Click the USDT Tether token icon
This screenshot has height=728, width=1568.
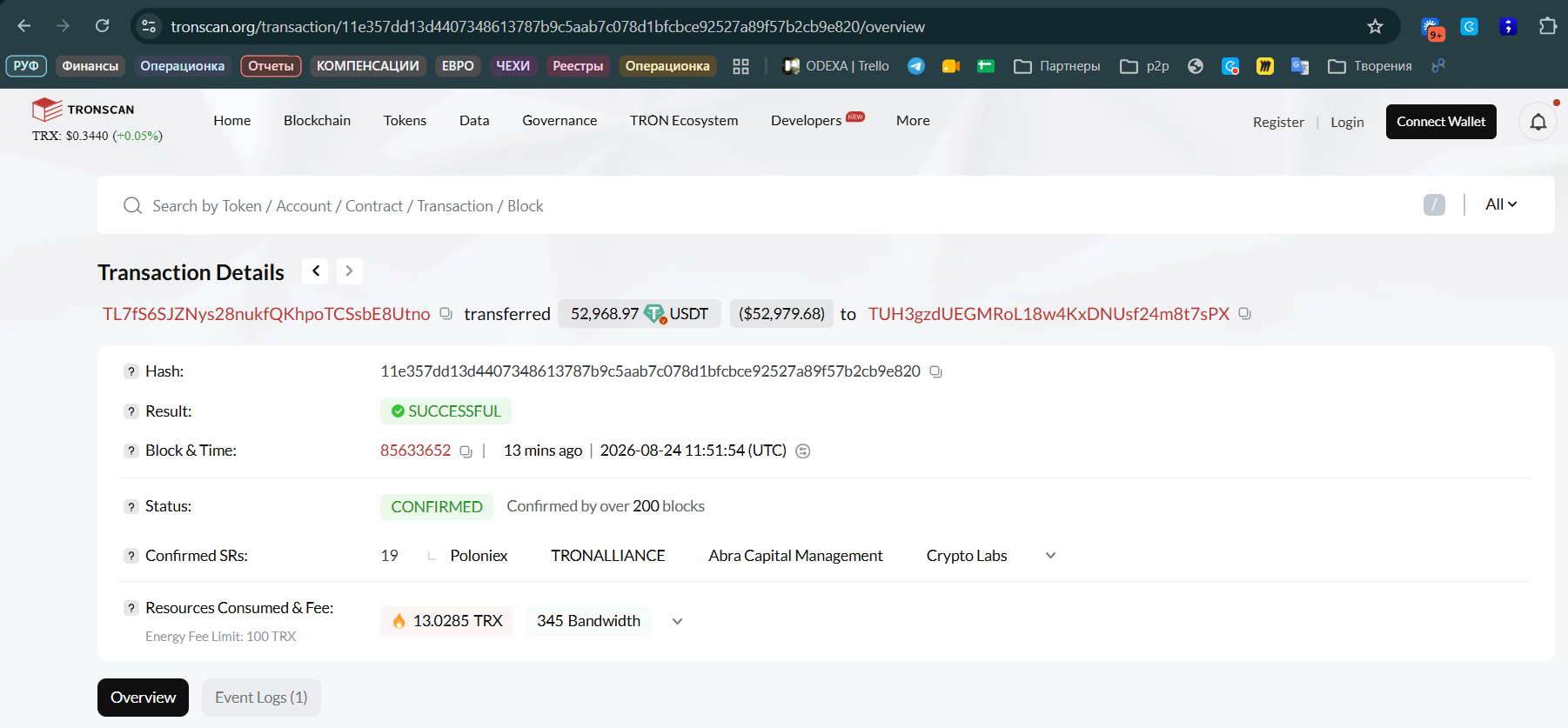[x=654, y=314]
